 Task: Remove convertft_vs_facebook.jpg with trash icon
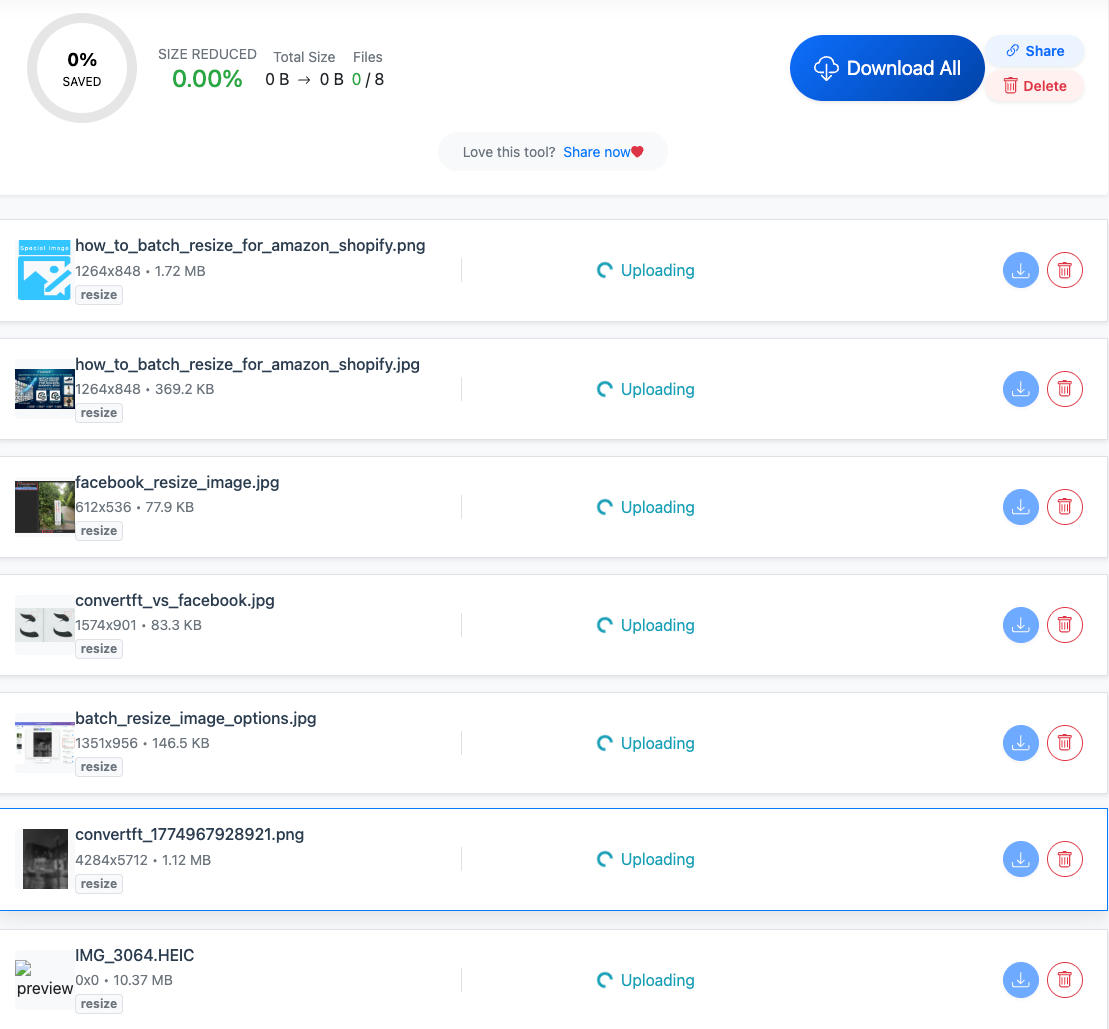(x=1064, y=625)
